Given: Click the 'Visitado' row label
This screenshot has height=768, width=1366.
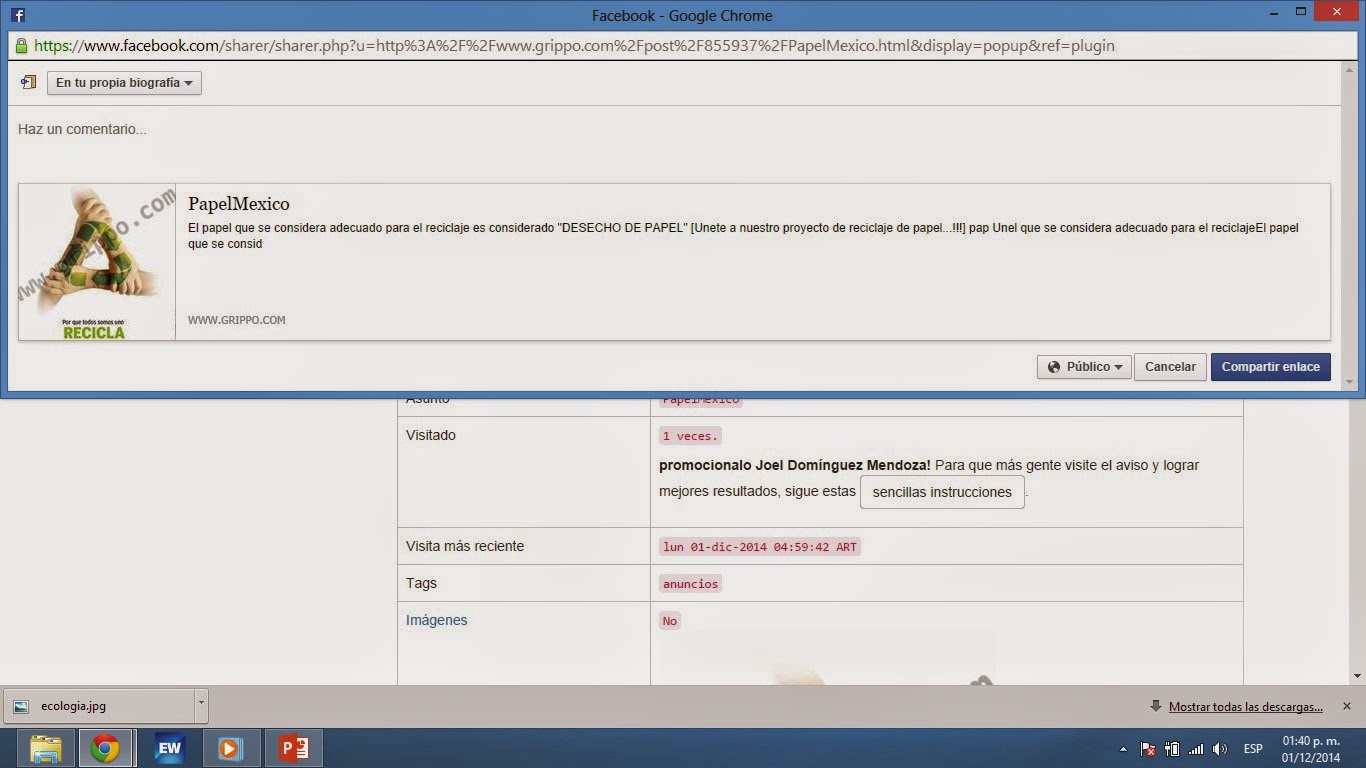Looking at the screenshot, I should pos(431,435).
